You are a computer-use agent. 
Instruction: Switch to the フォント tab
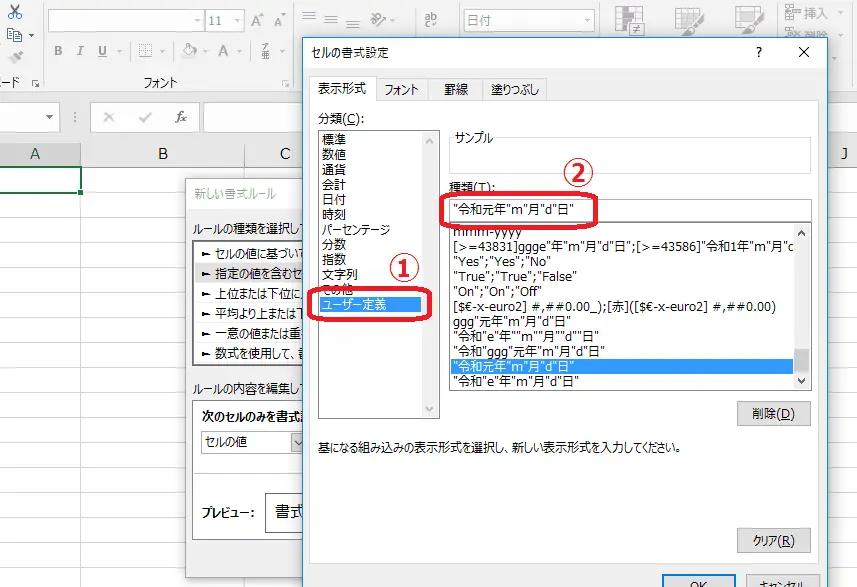click(401, 89)
